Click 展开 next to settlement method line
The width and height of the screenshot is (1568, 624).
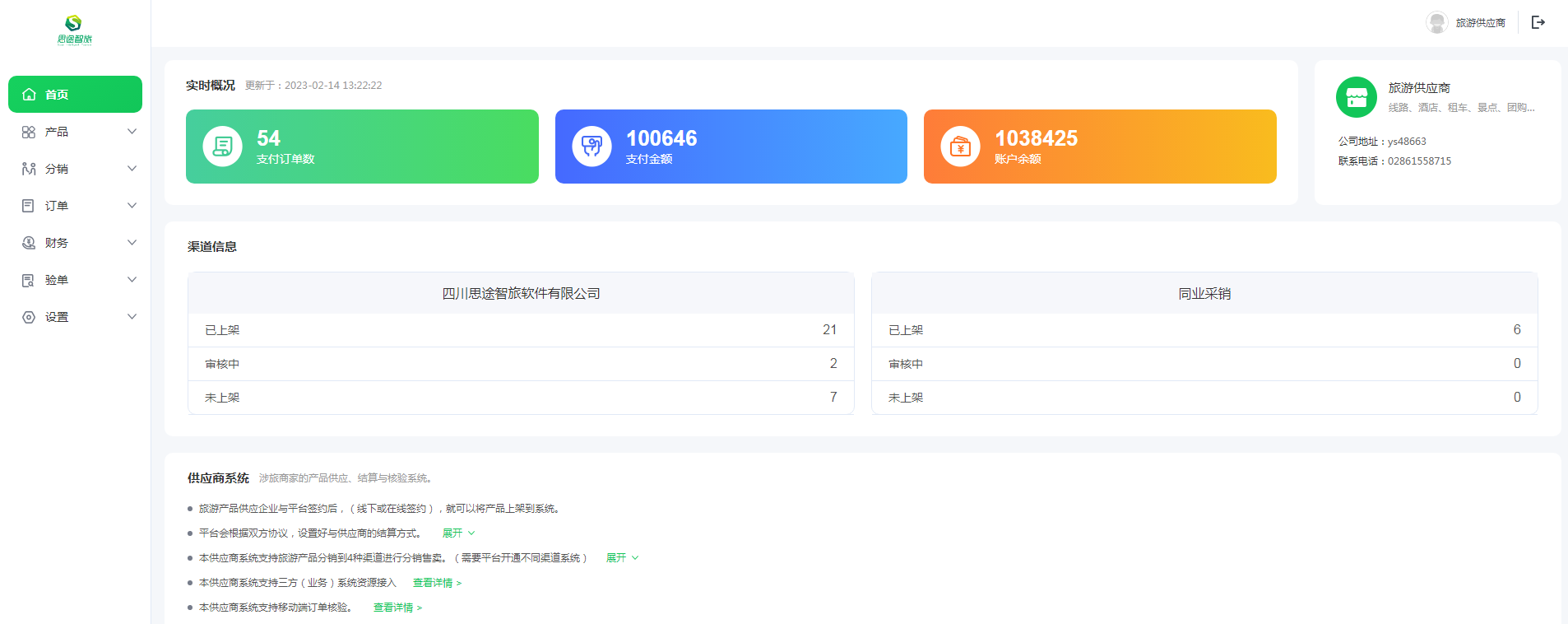point(458,533)
